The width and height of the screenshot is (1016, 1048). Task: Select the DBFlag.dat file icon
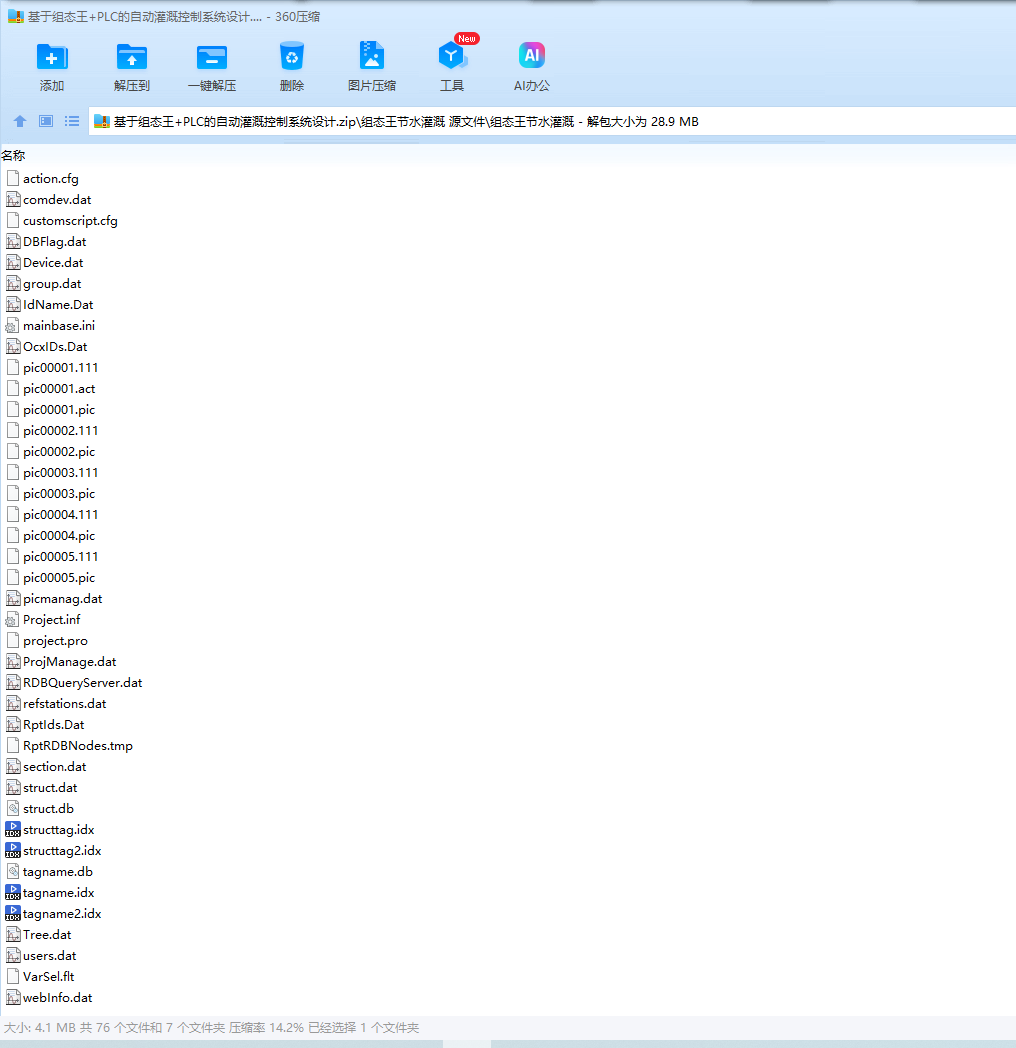point(13,241)
